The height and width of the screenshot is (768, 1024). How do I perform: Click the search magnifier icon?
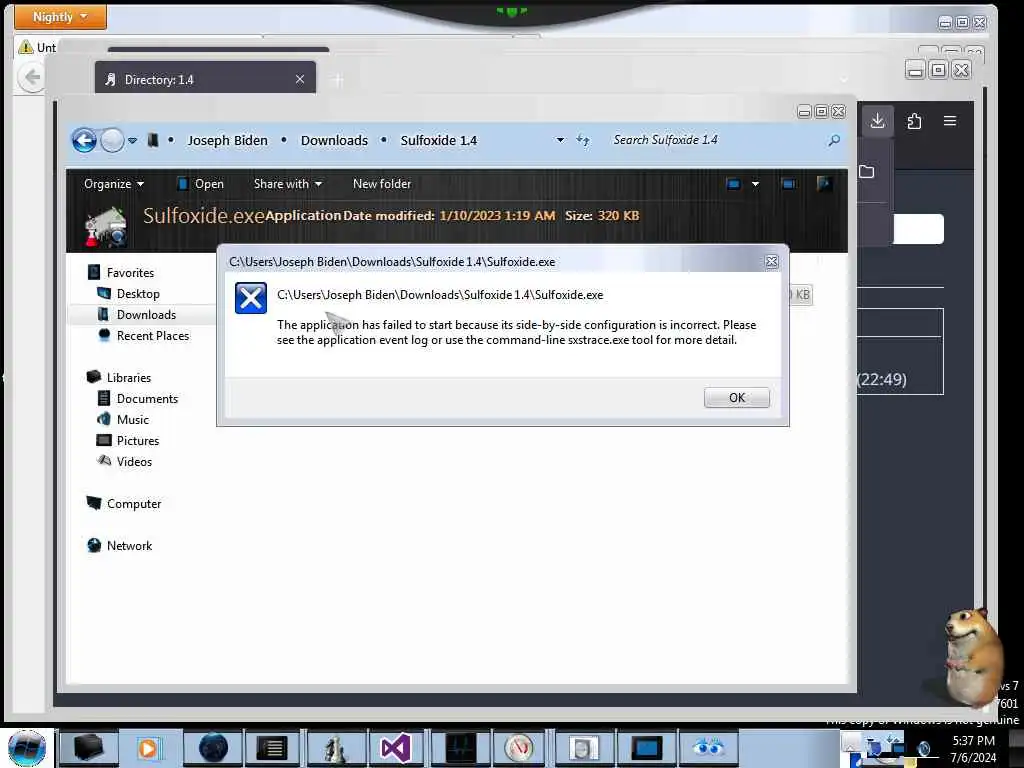point(834,140)
